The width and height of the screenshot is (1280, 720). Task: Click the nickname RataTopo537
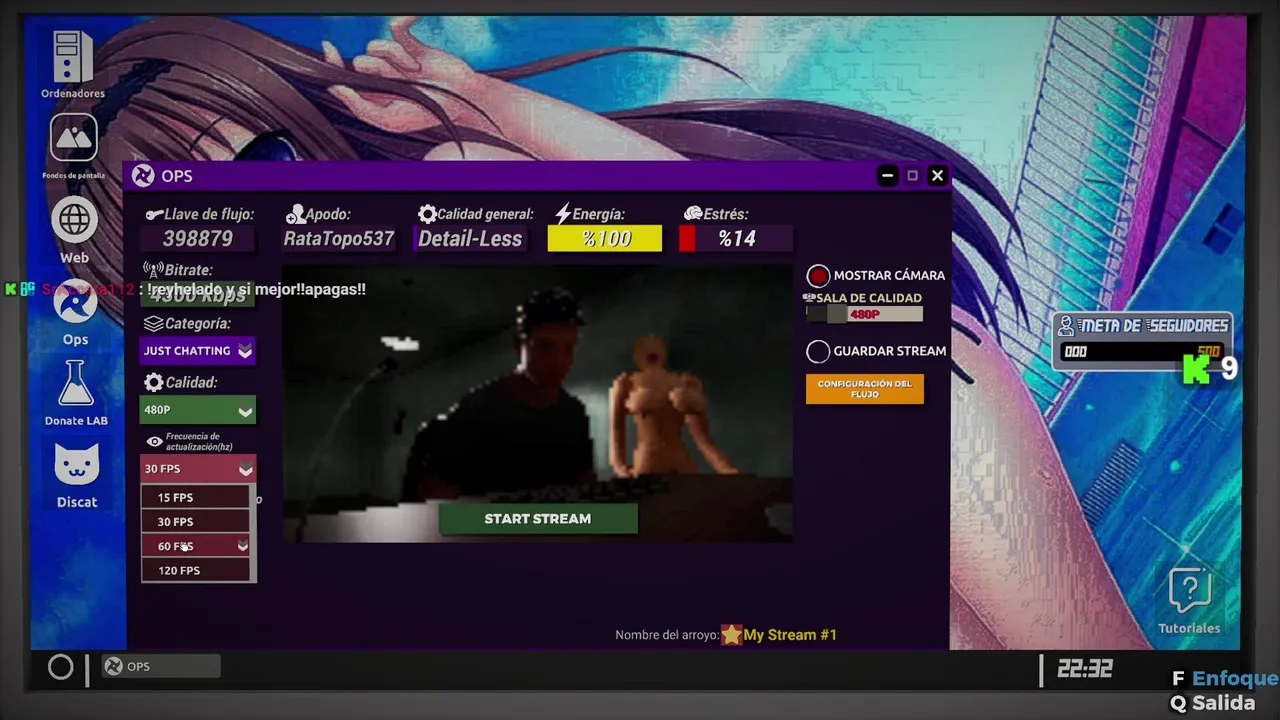pos(338,239)
